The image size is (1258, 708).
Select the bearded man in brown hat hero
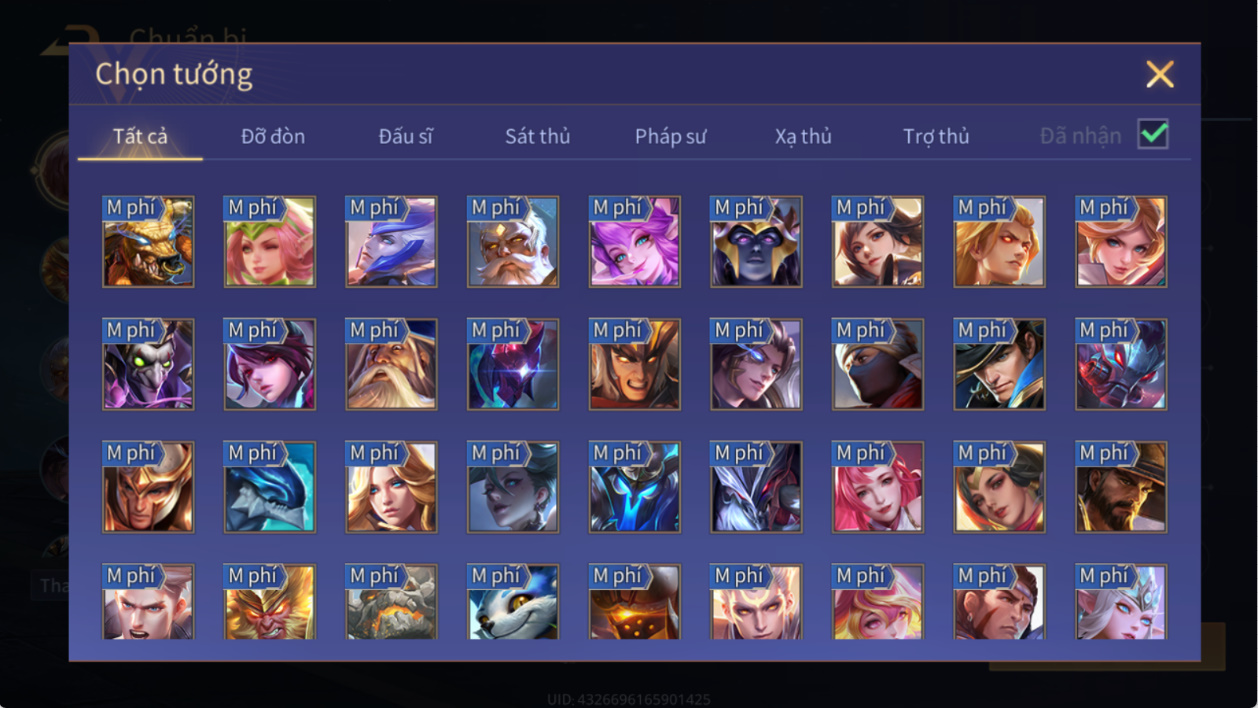[x=1121, y=487]
